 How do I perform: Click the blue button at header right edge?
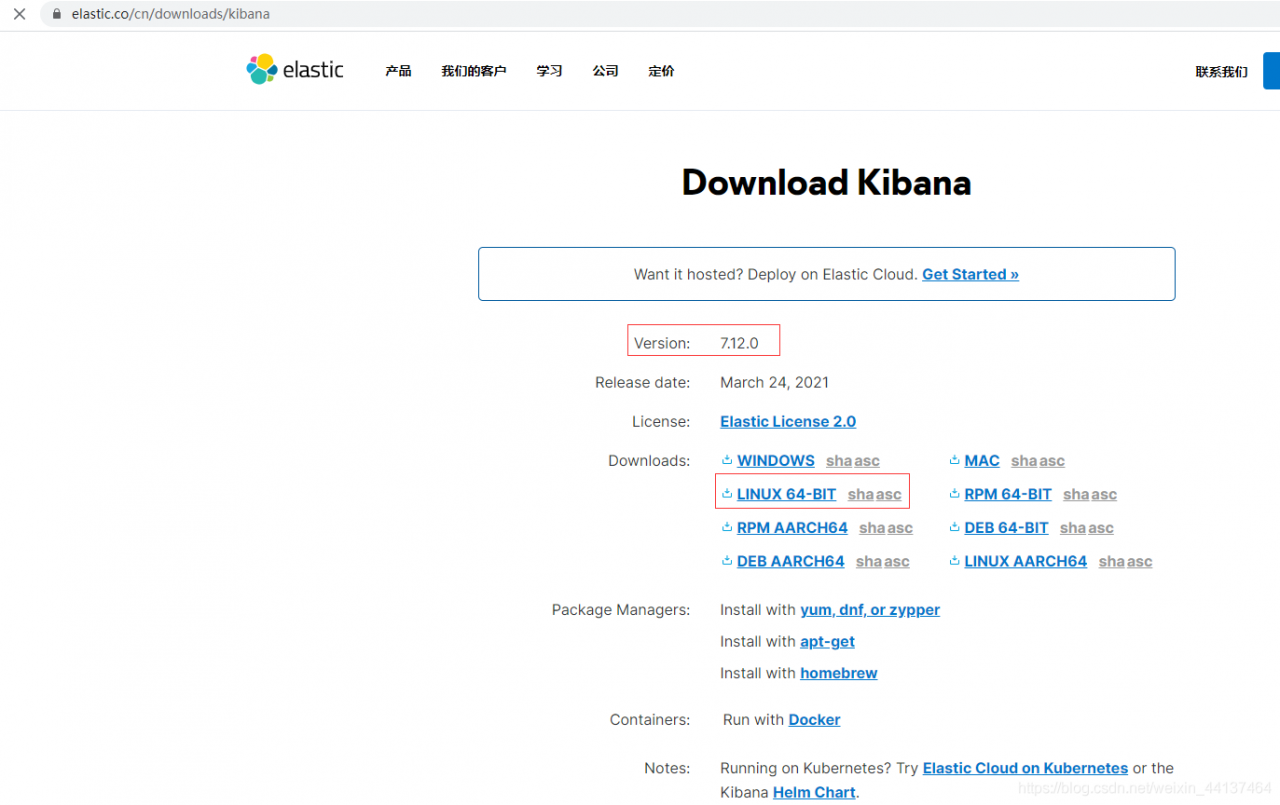[x=1271, y=71]
